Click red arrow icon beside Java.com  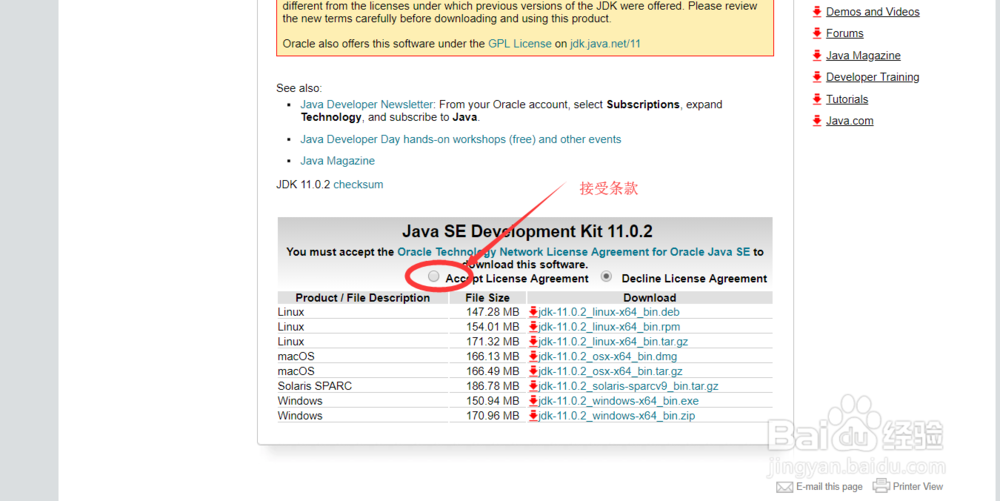[817, 120]
